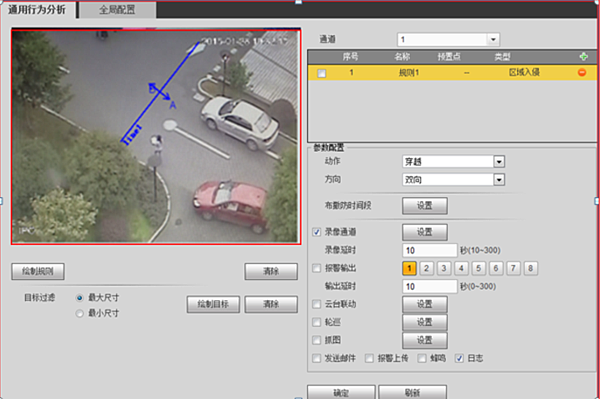
Task: Select alarm output channel 1
Action: (409, 268)
